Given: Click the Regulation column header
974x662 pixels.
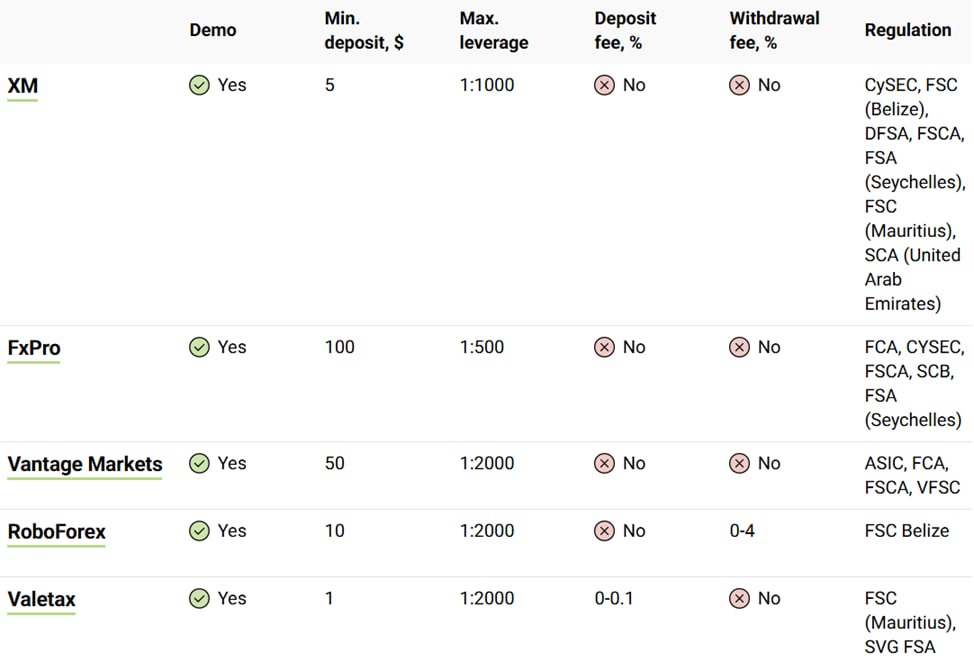Looking at the screenshot, I should [x=907, y=30].
